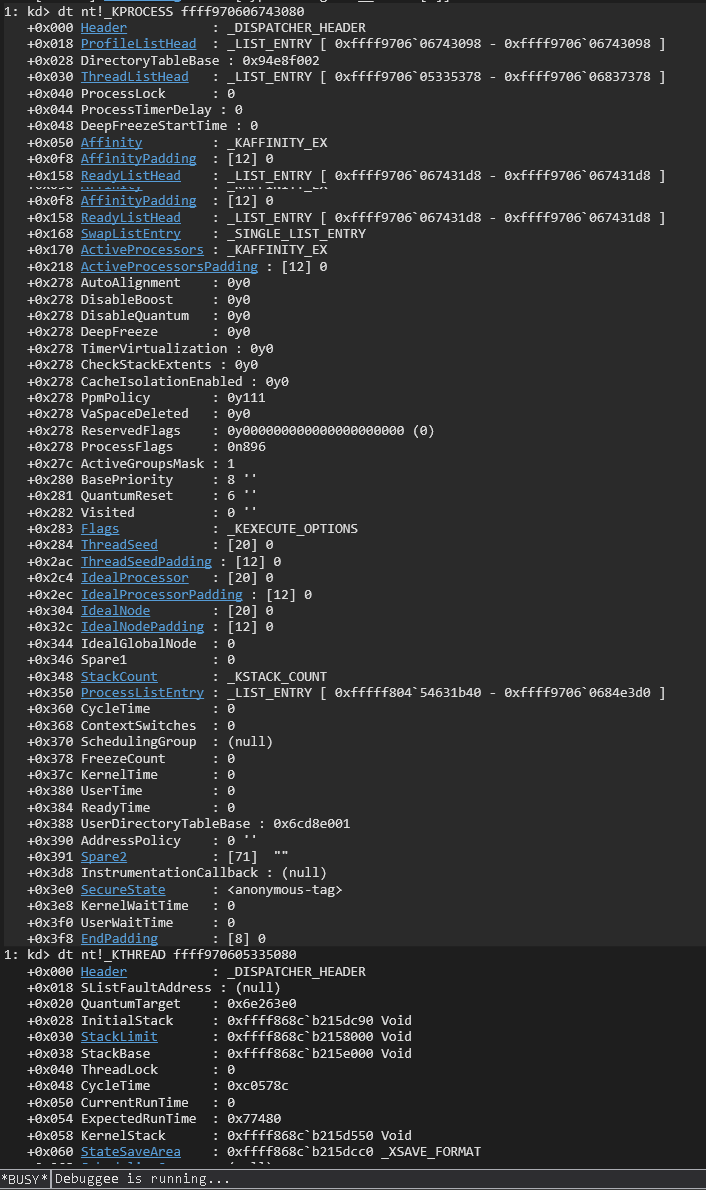Open the IdealProcessorPadding link
The image size is (706, 1190).
[x=162, y=594]
